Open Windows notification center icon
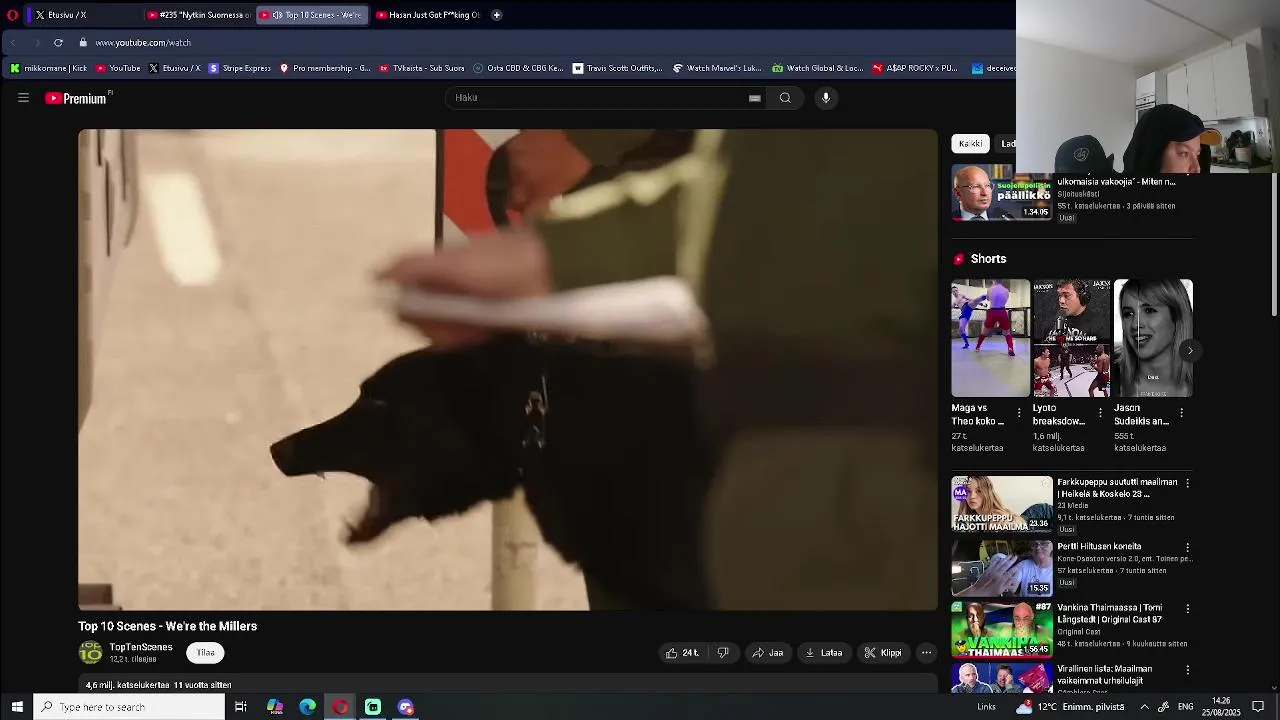The image size is (1280, 720). (x=1258, y=707)
